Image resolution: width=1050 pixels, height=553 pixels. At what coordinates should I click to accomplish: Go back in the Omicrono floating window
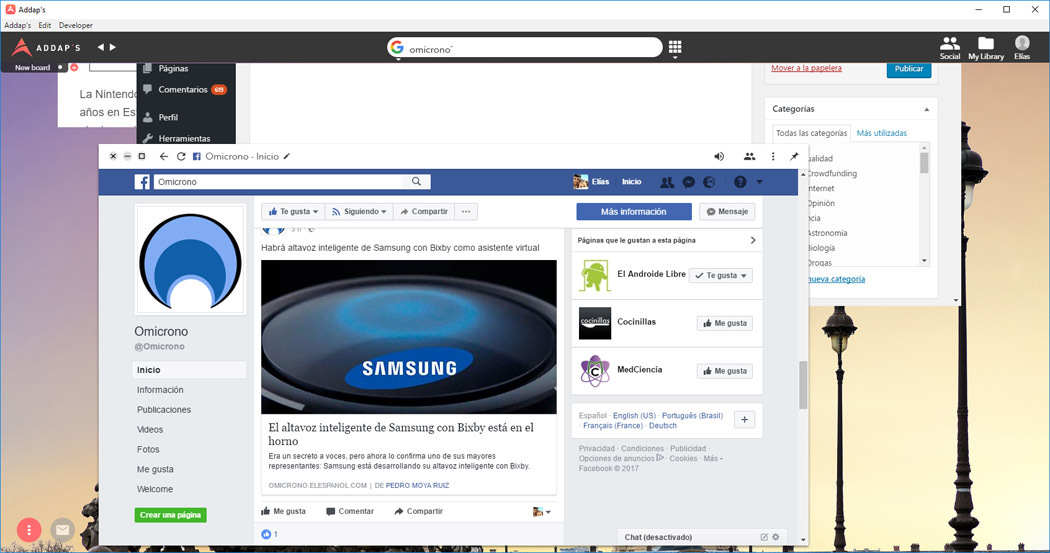coord(163,156)
